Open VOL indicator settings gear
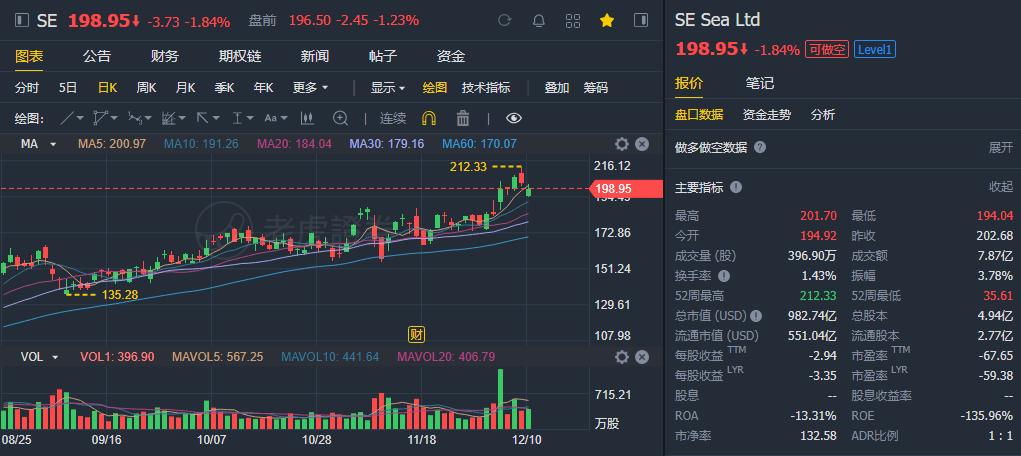Screen dimensions: 1021x456 pos(622,357)
